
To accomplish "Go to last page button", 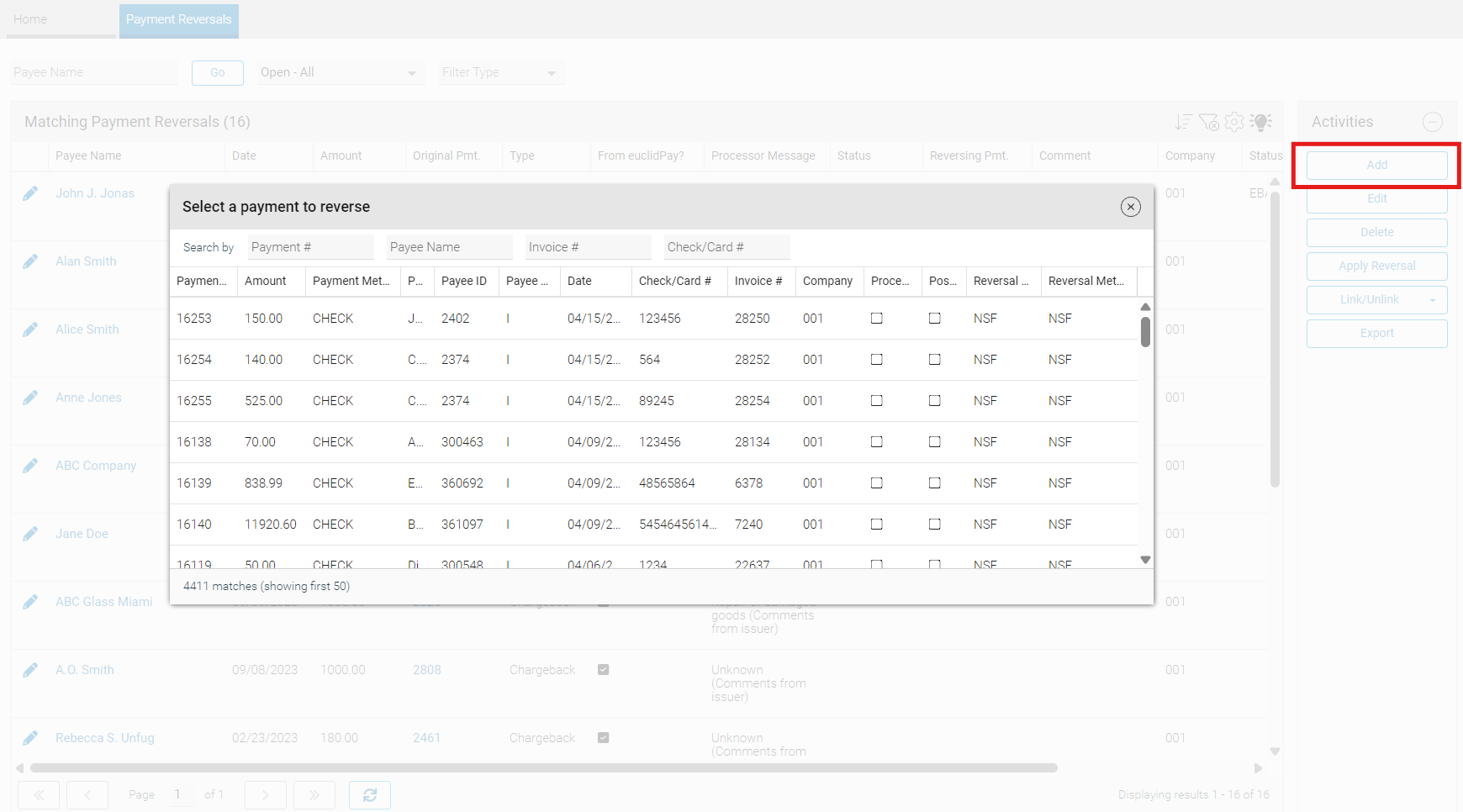I will (314, 795).
